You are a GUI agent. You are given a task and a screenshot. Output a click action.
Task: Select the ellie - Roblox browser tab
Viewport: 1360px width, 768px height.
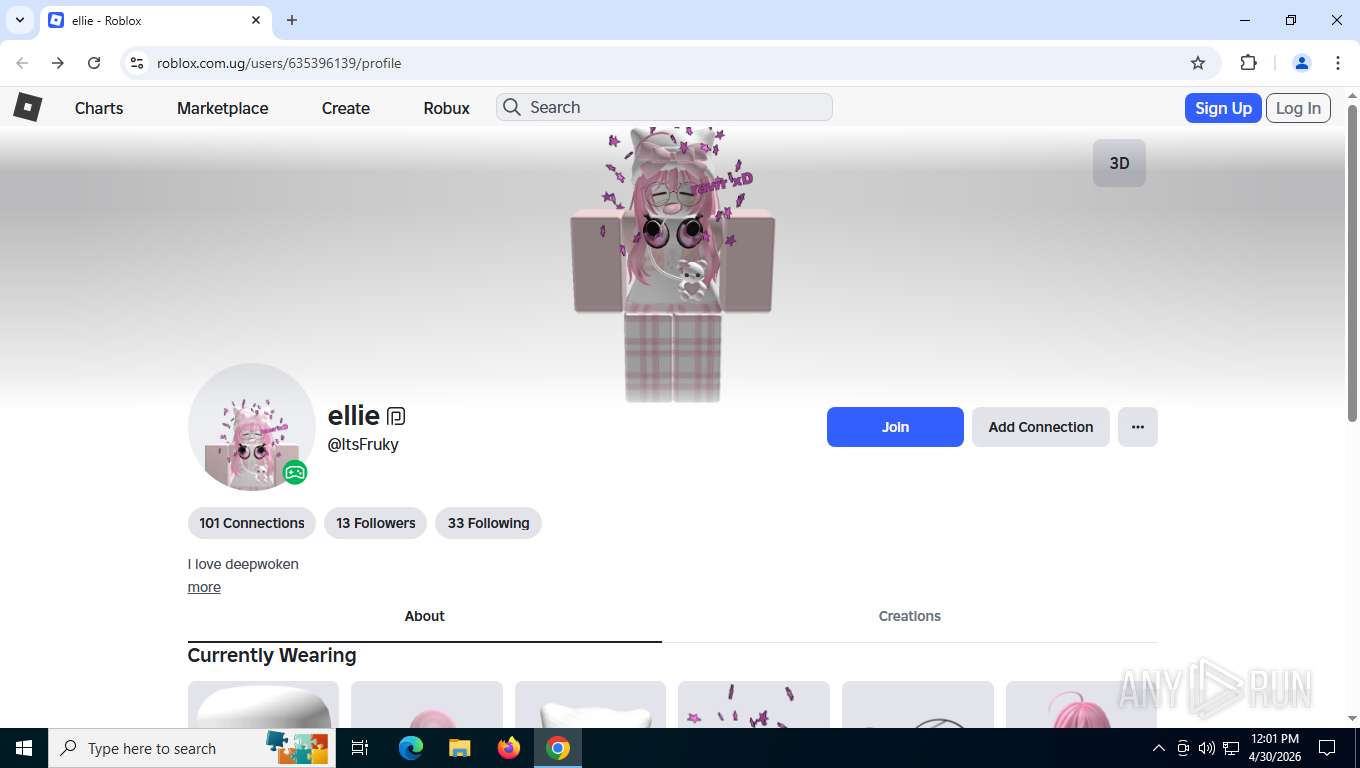(x=155, y=20)
